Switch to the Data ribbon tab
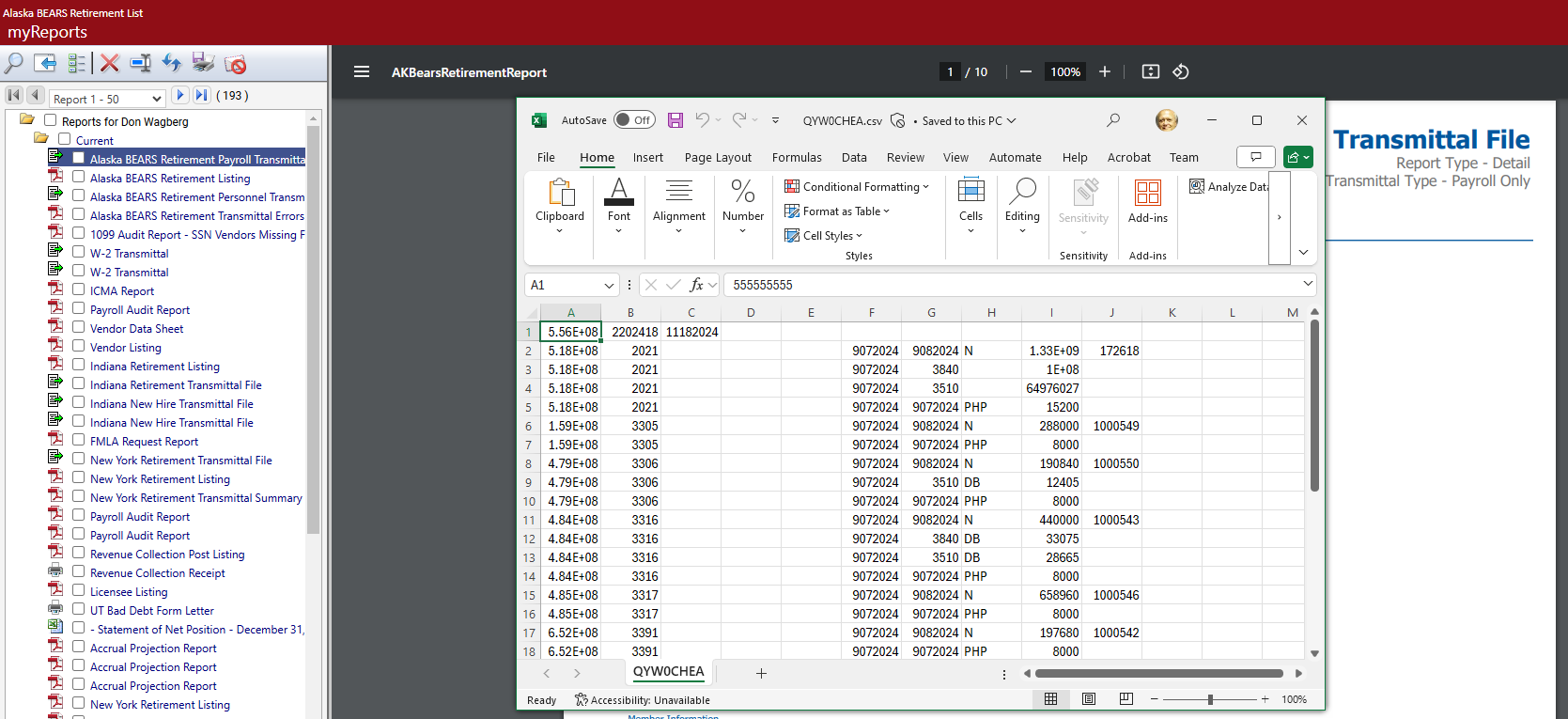This screenshot has width=1568, height=719. click(854, 157)
